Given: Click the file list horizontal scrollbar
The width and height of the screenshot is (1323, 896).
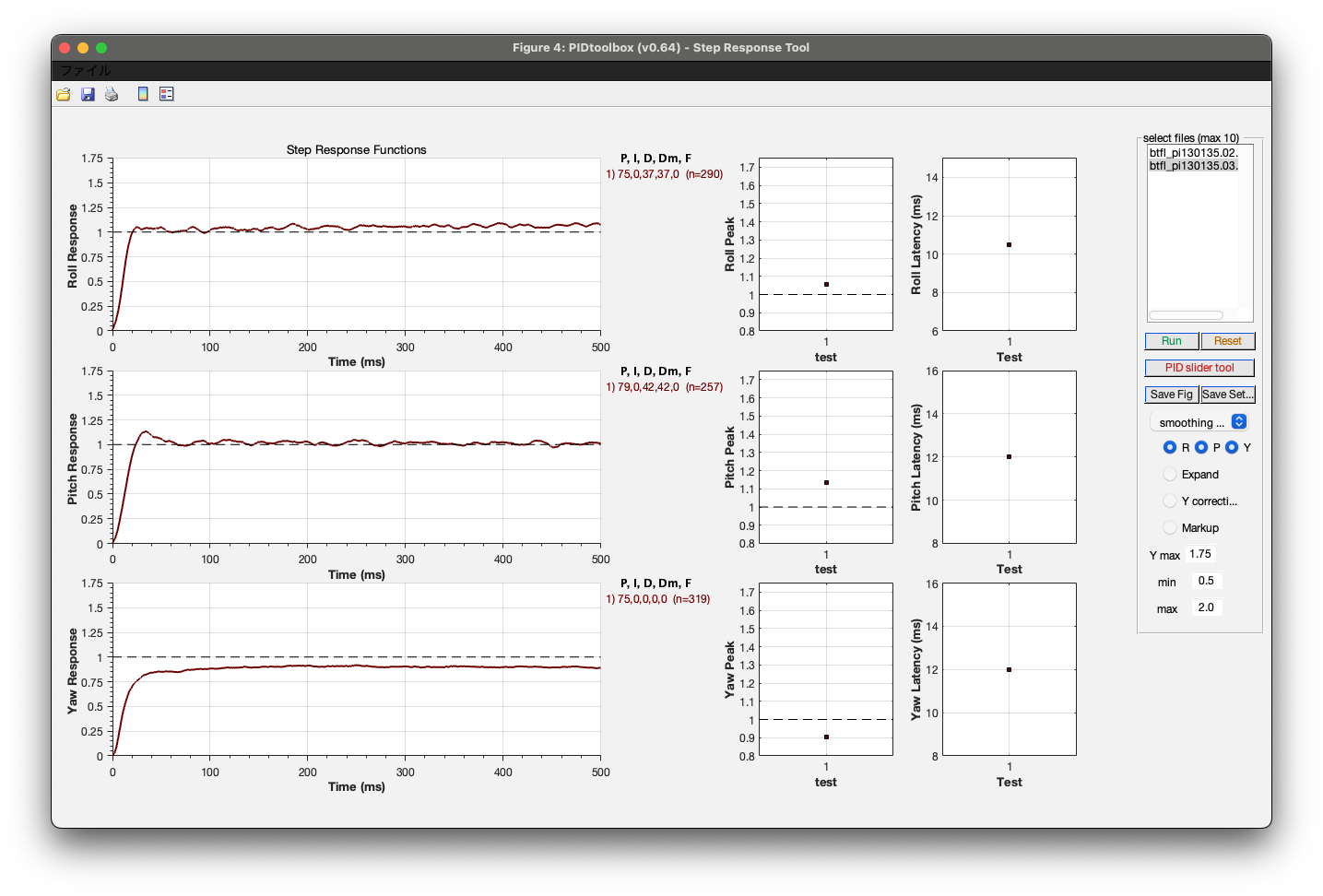Looking at the screenshot, I should tap(1186, 315).
